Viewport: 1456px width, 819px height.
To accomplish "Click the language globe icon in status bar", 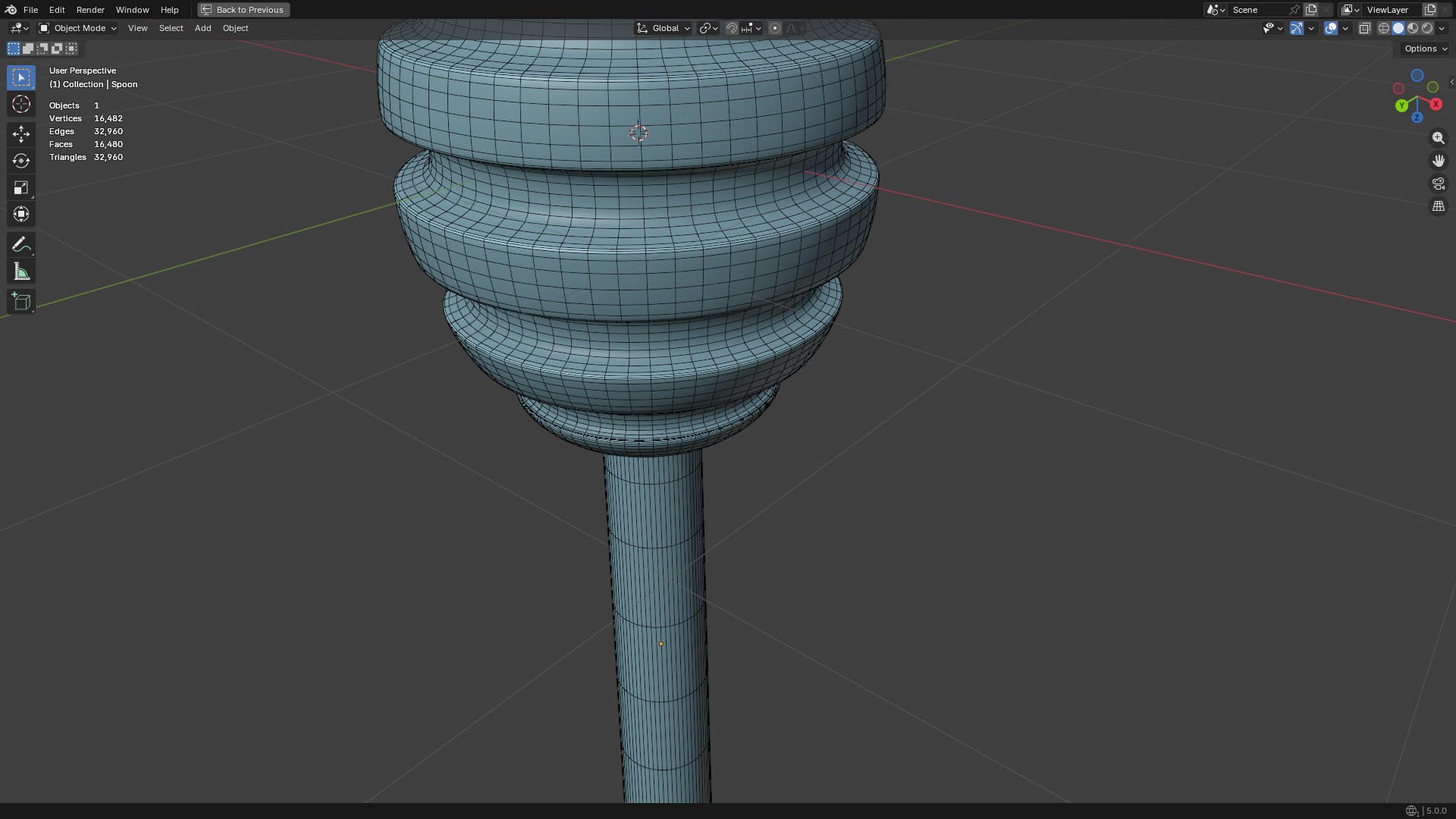I will click(1411, 811).
